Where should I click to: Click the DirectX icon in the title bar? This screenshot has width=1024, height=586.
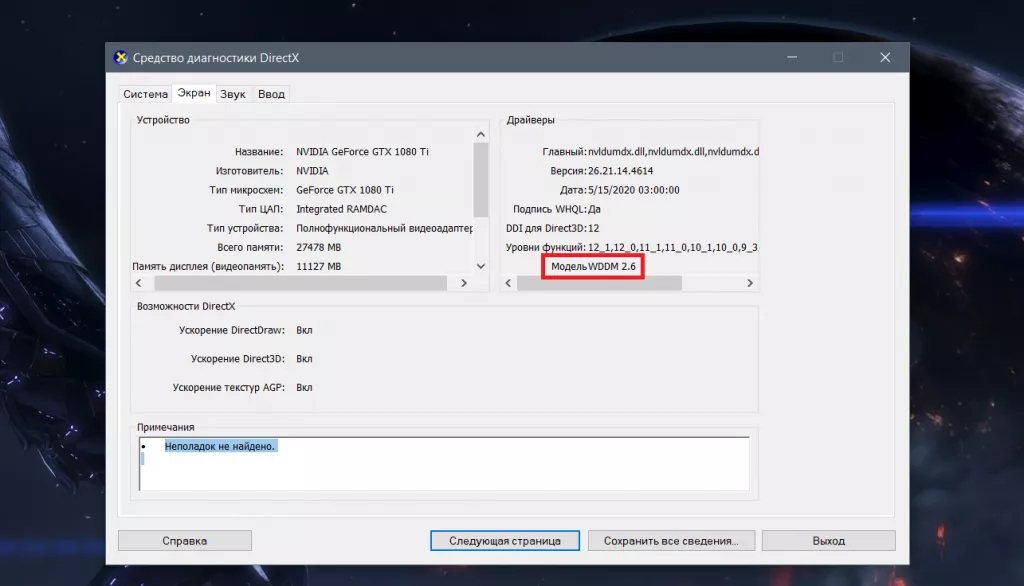pyautogui.click(x=121, y=58)
